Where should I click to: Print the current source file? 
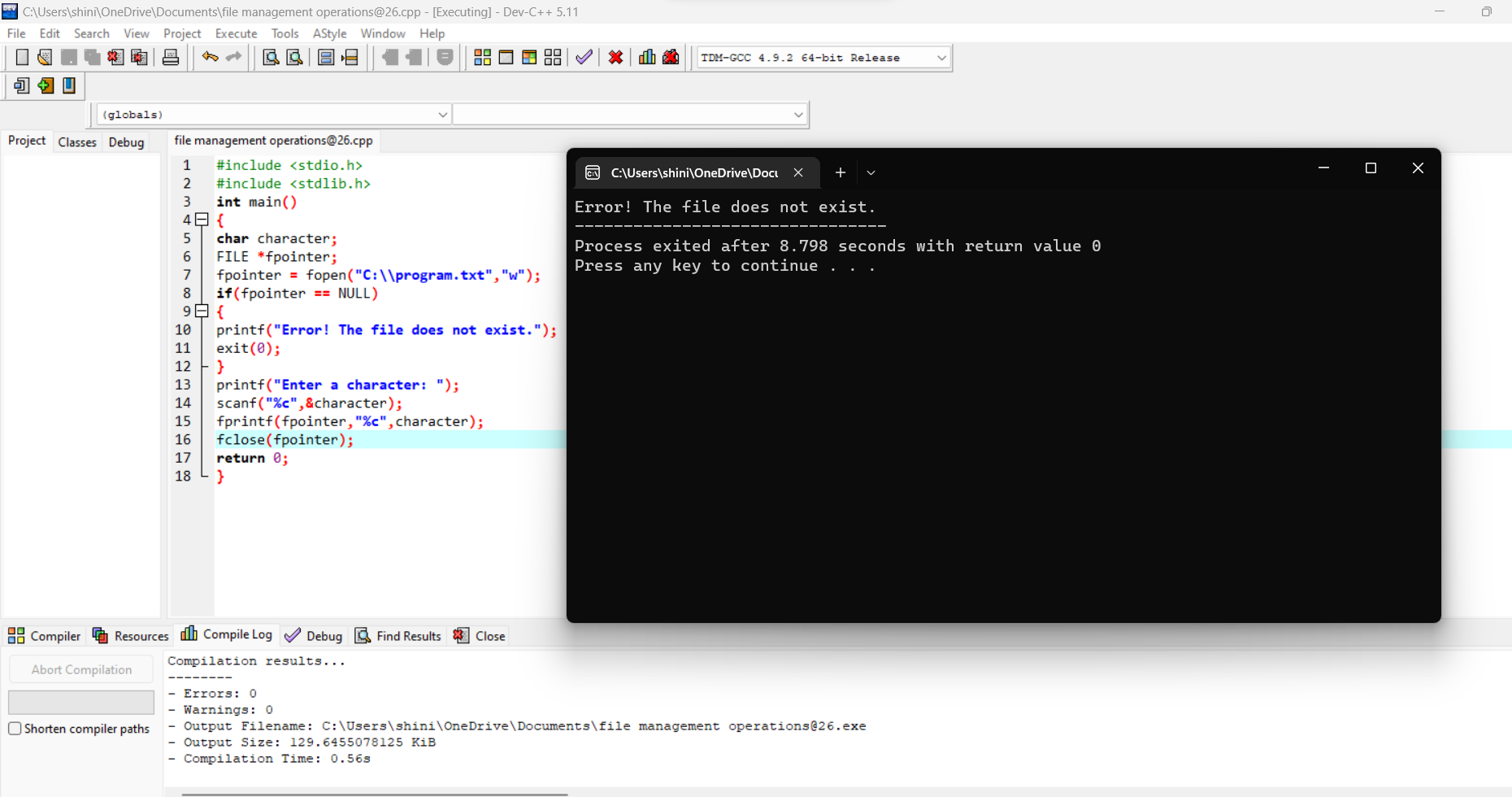[171, 57]
